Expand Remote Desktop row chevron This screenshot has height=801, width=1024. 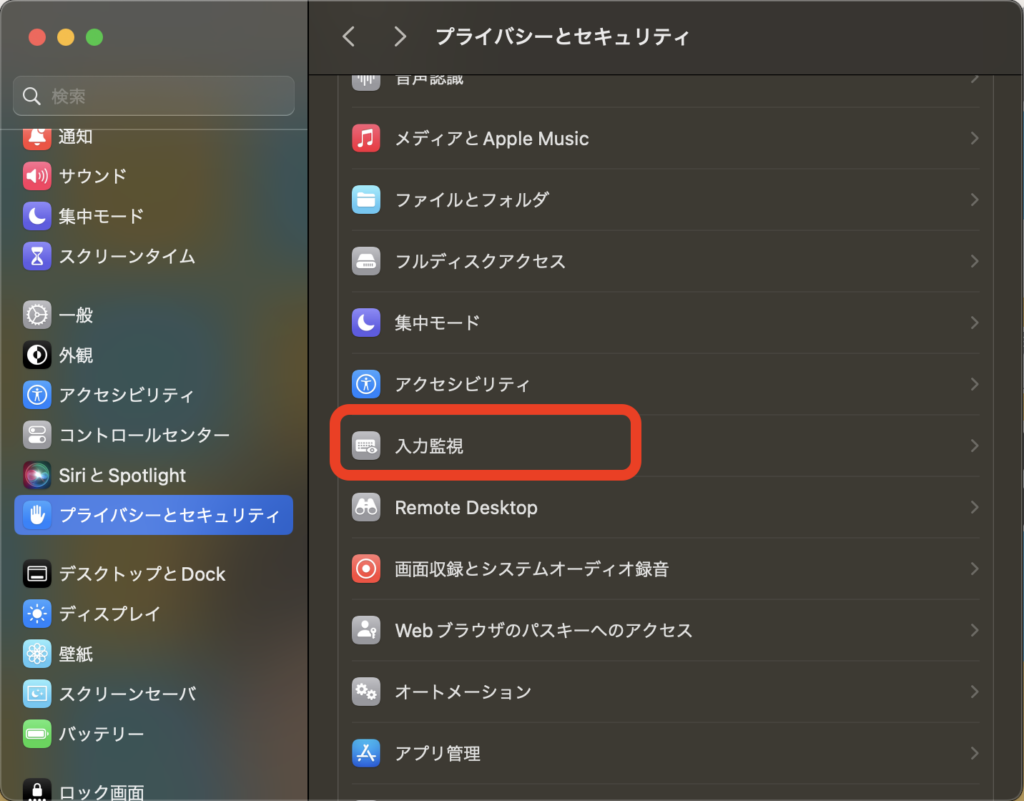click(x=974, y=507)
